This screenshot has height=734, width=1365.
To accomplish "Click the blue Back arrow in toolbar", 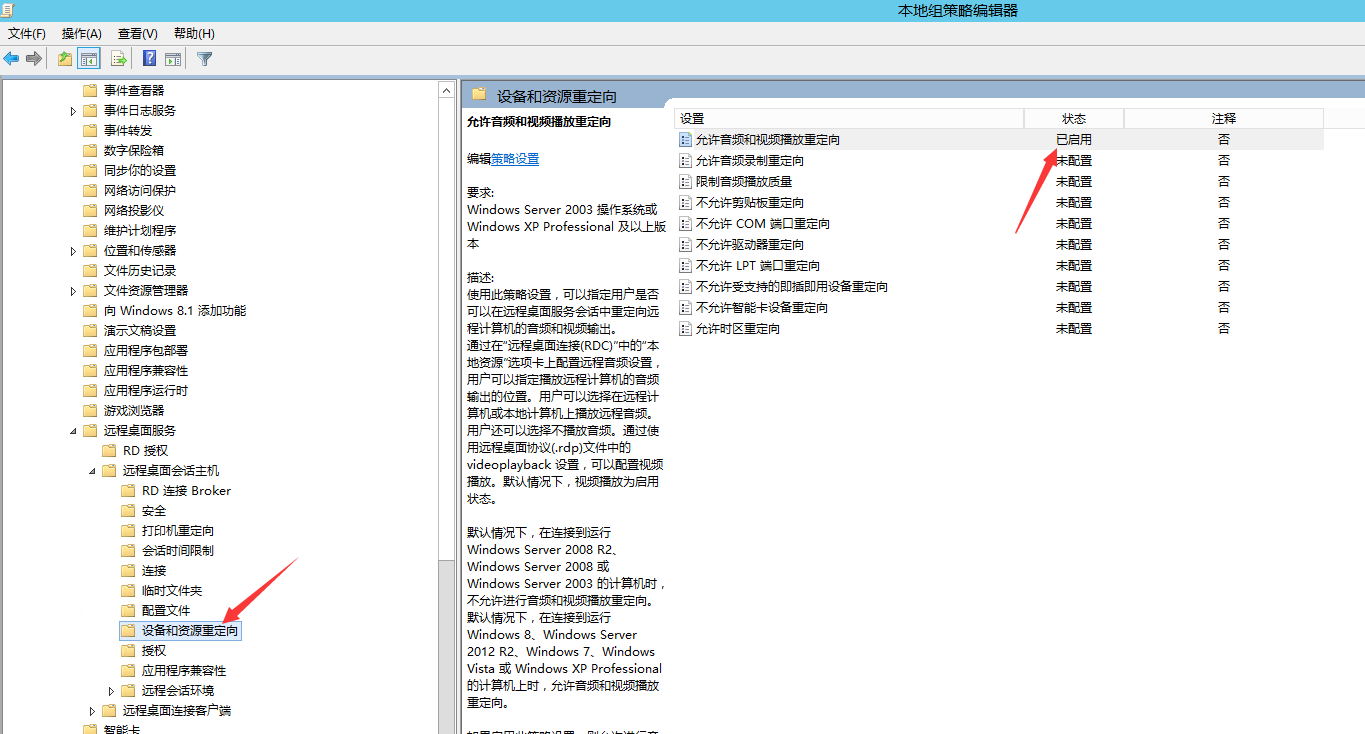I will point(12,59).
